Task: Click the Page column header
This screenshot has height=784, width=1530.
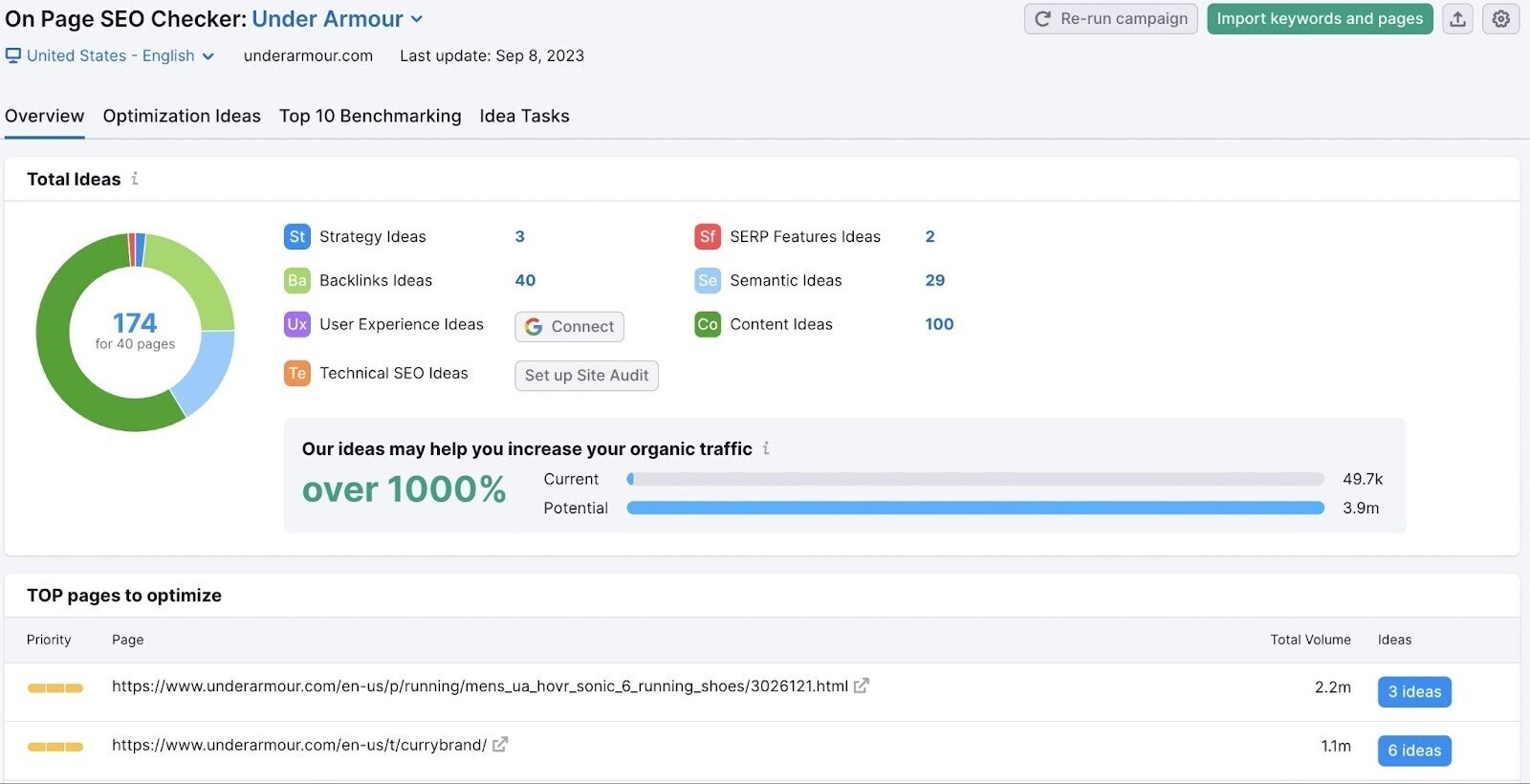Action: click(127, 640)
